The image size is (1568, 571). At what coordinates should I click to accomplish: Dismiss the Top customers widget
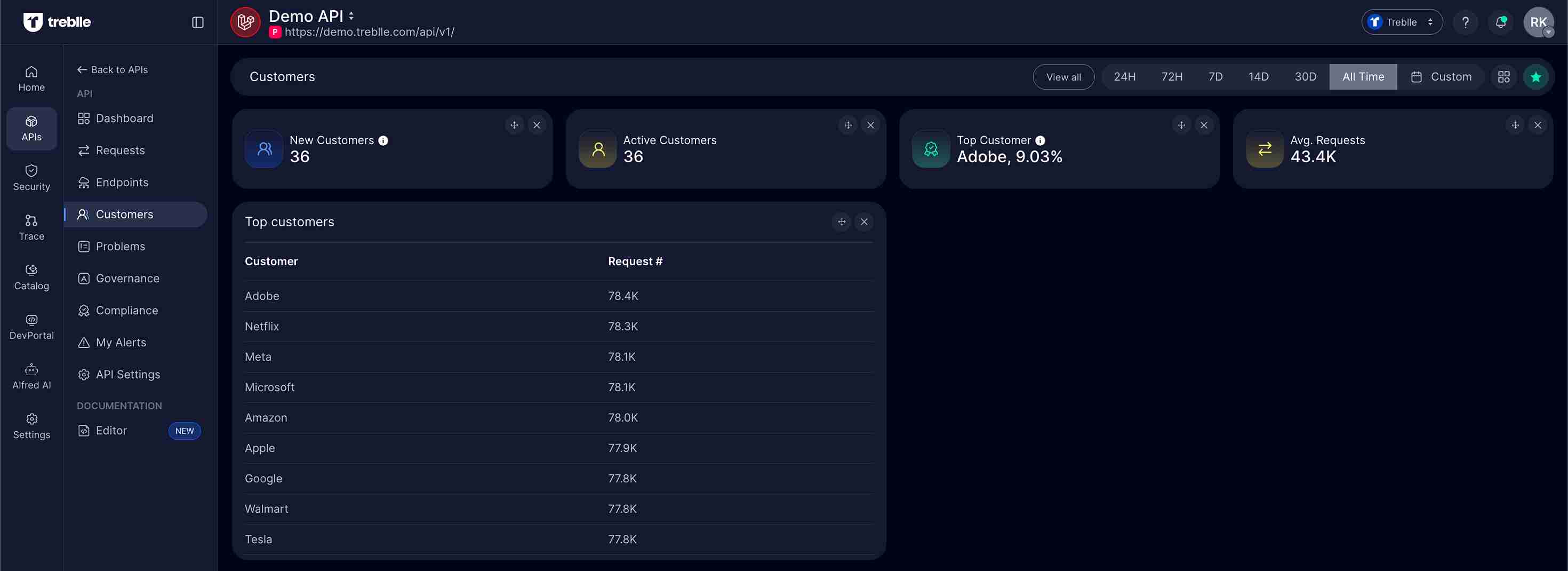coord(864,221)
